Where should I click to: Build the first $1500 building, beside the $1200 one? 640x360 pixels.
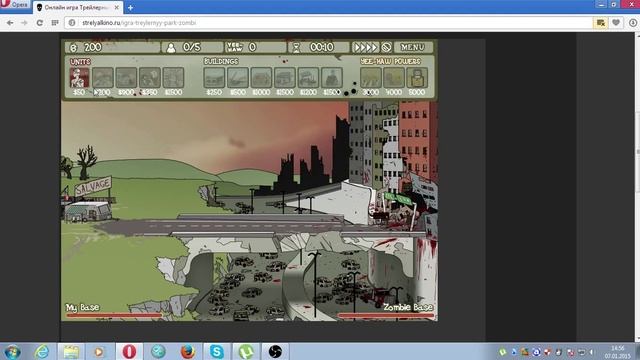(285, 78)
